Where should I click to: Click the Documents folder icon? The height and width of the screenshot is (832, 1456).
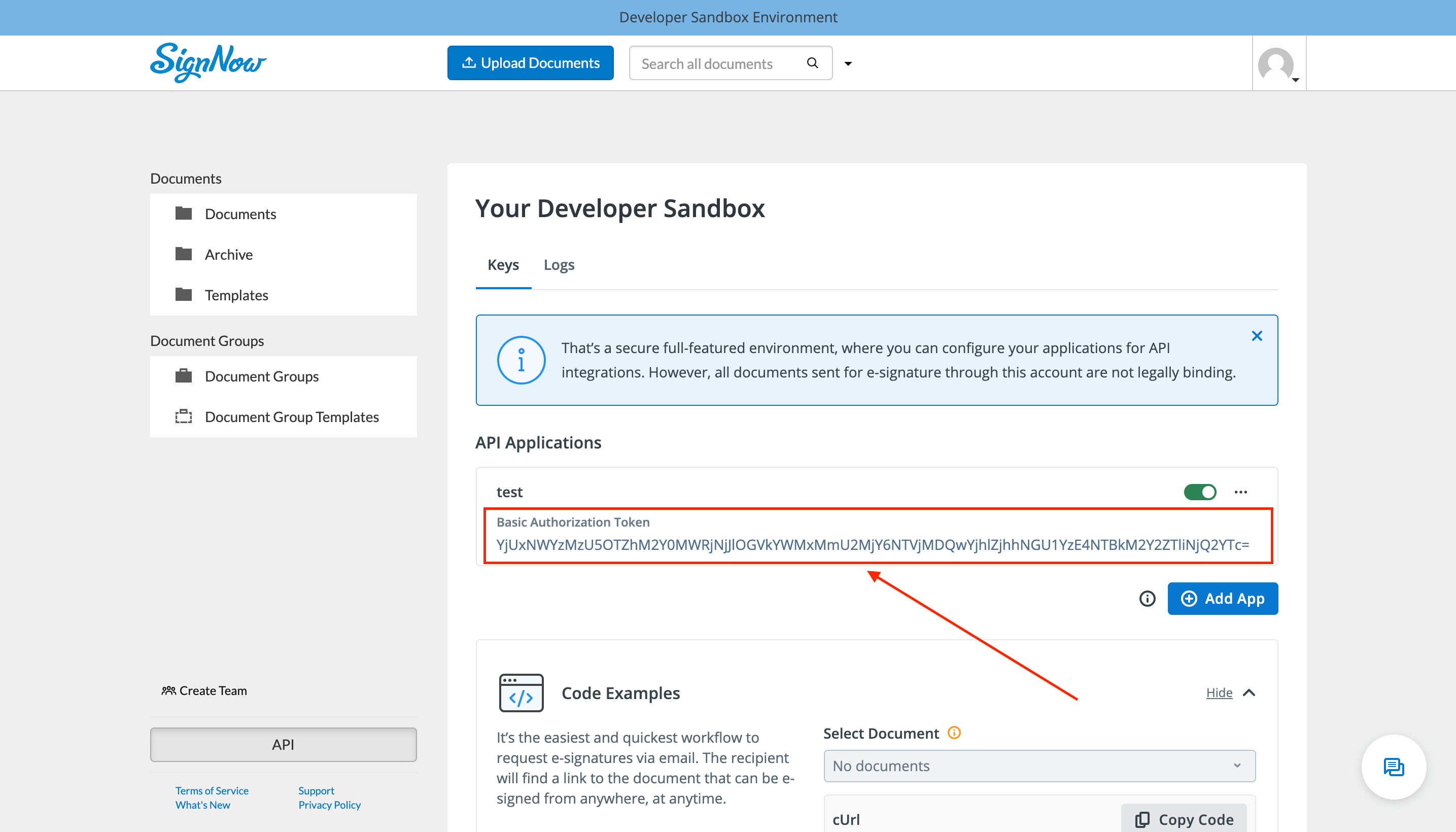click(x=184, y=213)
